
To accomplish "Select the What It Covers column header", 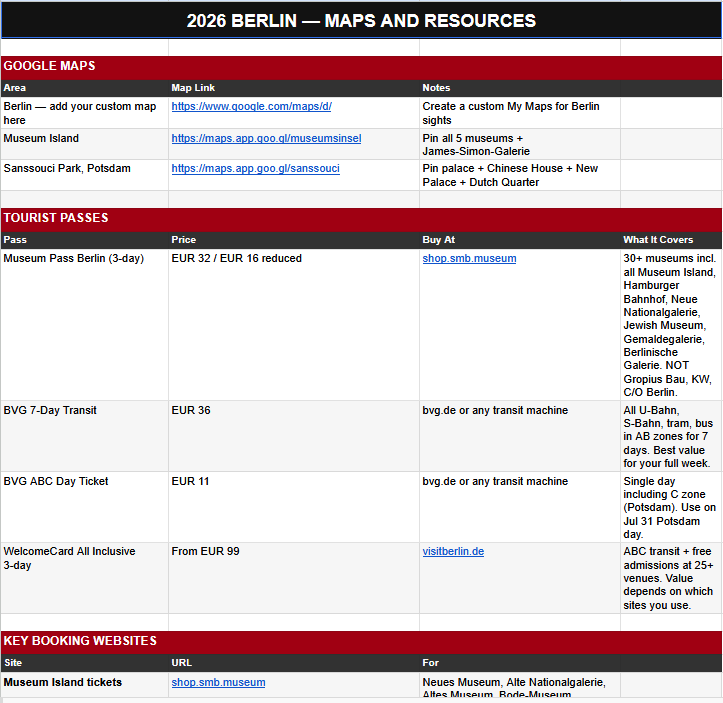I will coord(658,240).
